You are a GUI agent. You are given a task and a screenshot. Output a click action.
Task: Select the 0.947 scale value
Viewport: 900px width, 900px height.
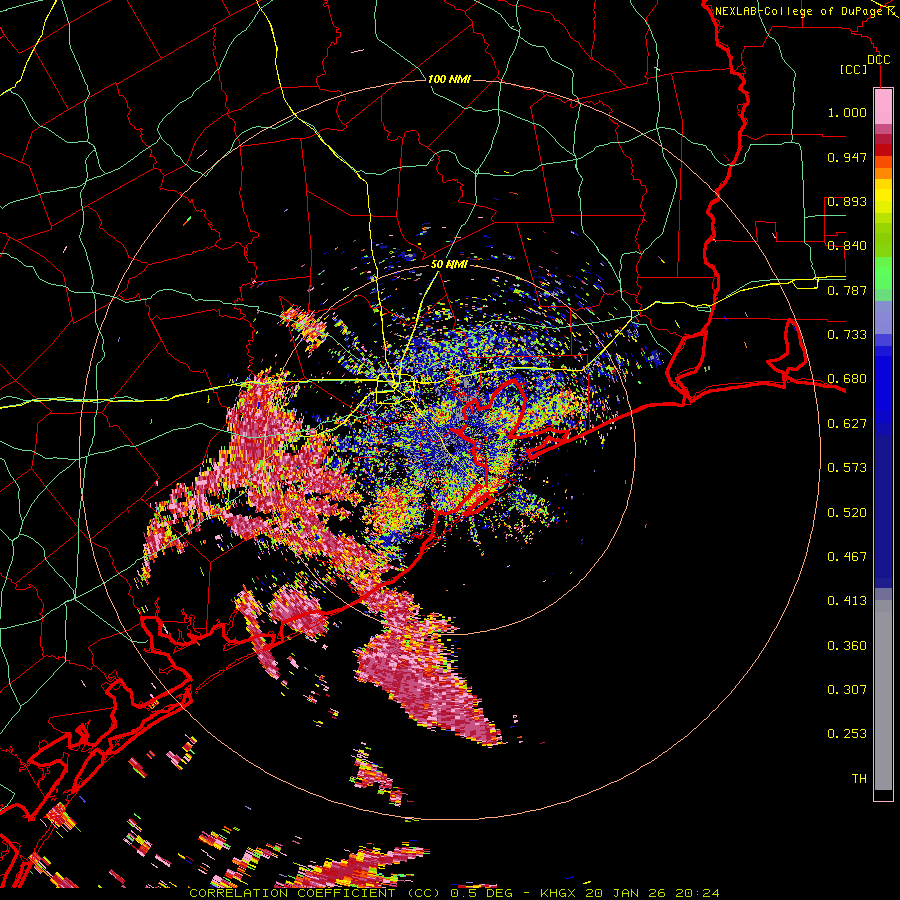[847, 157]
